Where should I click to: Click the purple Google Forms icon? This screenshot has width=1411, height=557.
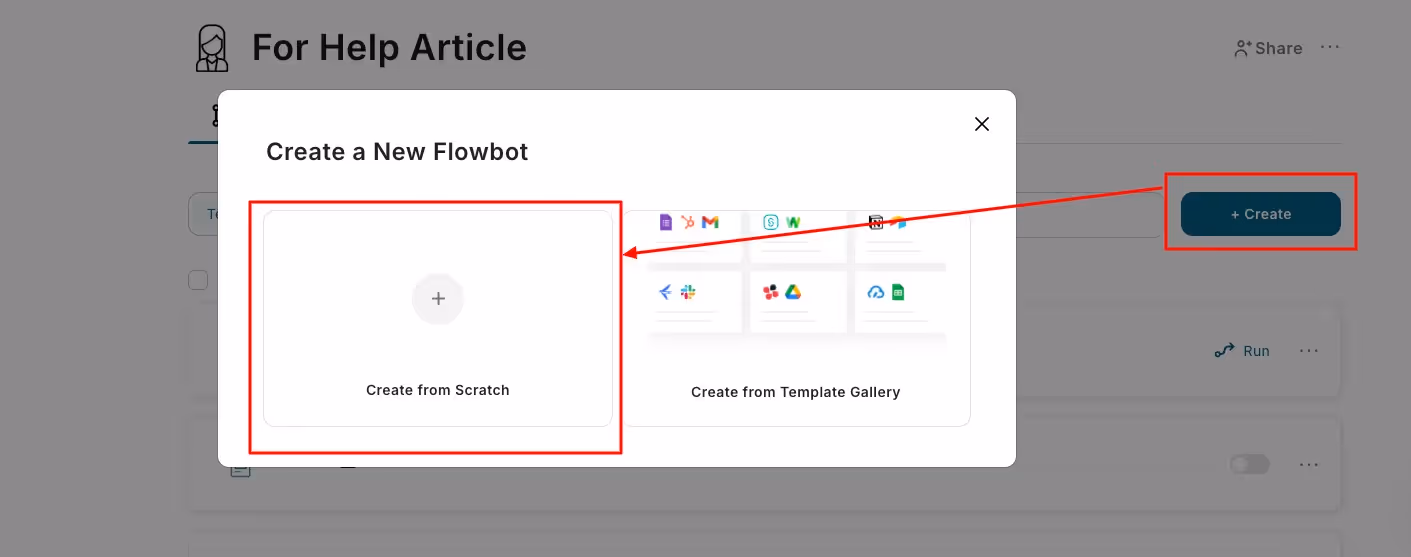[666, 222]
